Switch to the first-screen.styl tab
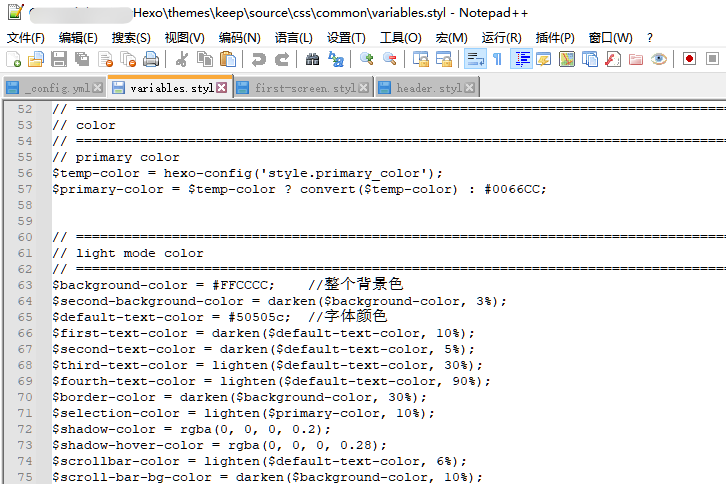 (x=303, y=88)
